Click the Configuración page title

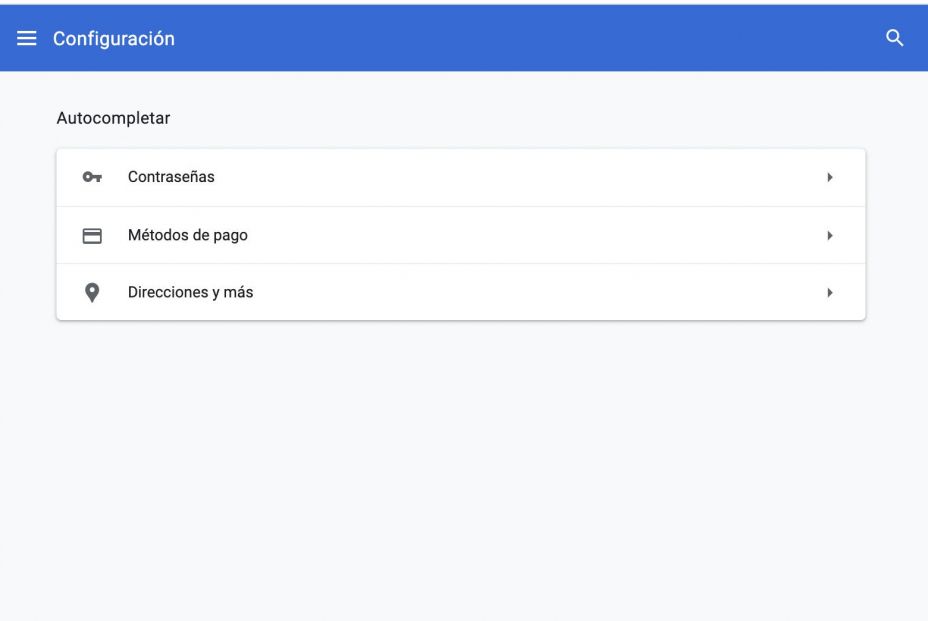pyautogui.click(x=113, y=39)
